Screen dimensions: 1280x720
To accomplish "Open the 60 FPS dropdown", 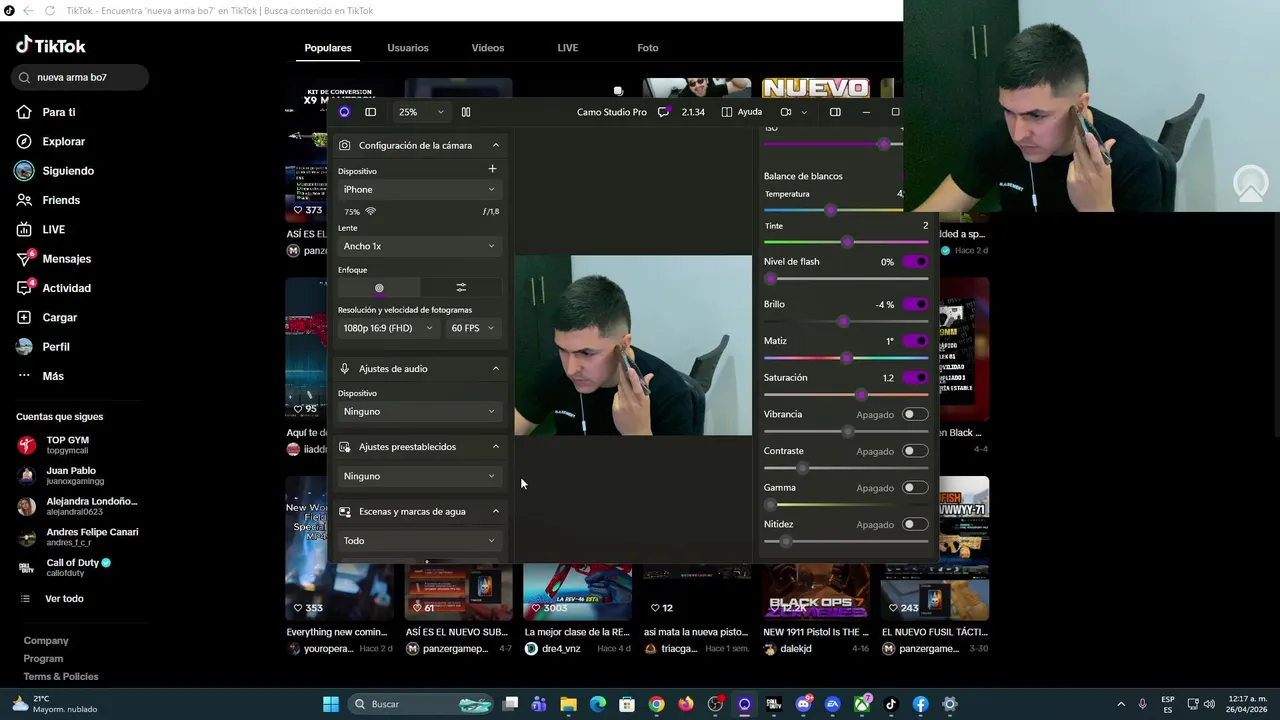I will point(473,328).
